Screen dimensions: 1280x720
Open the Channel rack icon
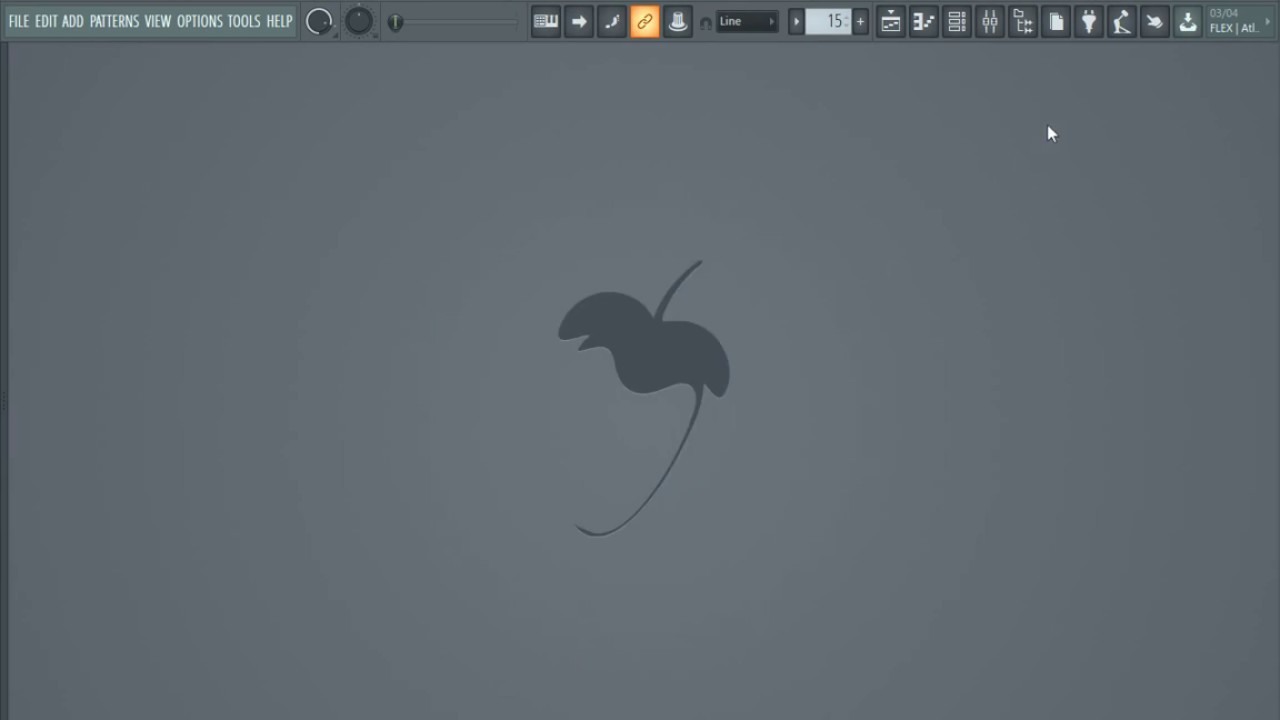point(957,21)
